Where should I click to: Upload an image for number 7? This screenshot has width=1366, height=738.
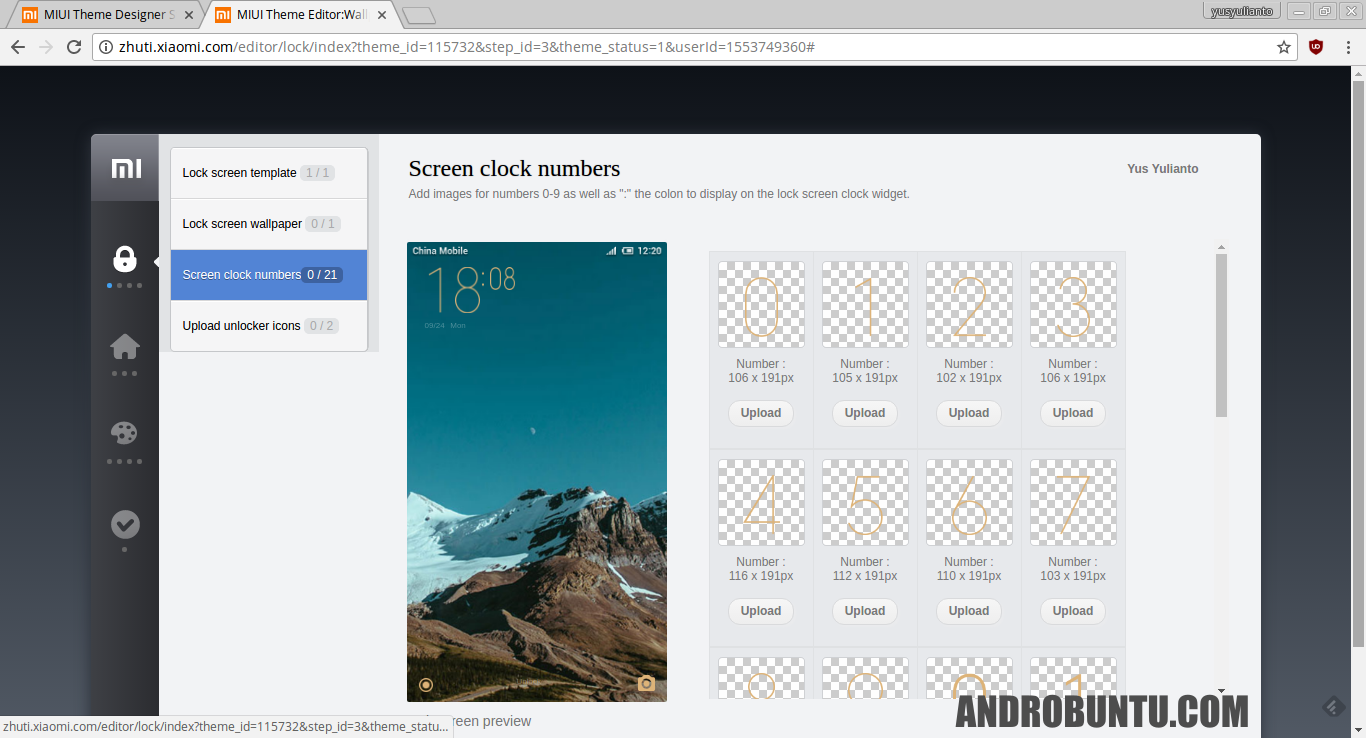(1072, 610)
